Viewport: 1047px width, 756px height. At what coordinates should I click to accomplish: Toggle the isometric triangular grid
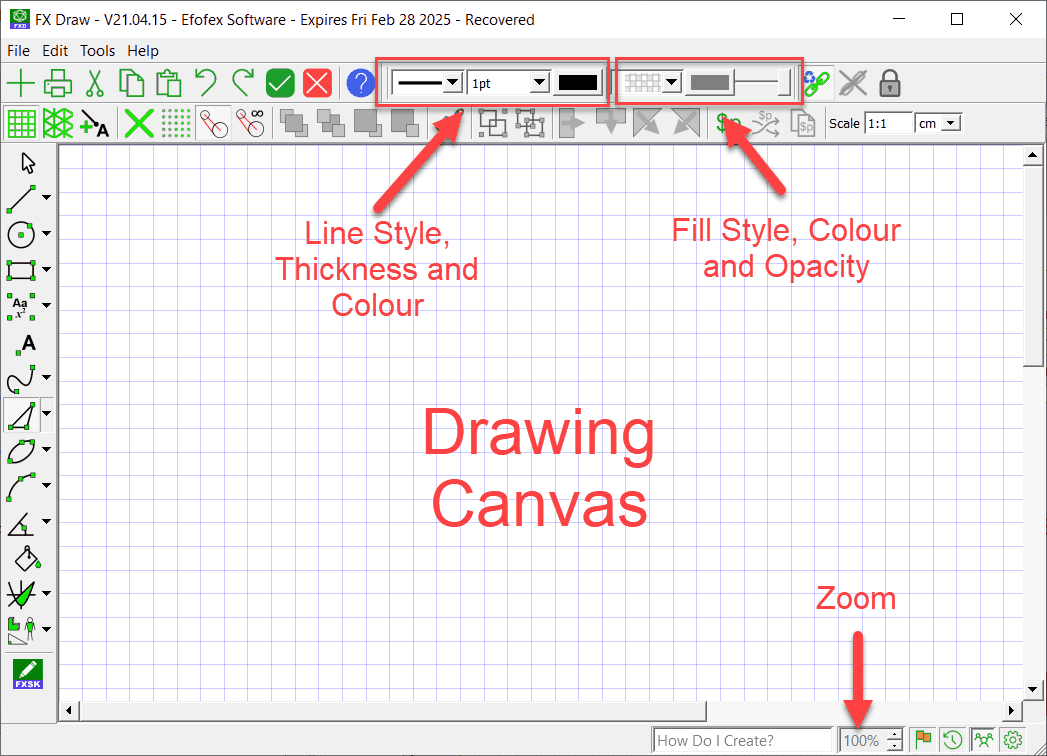click(x=58, y=124)
